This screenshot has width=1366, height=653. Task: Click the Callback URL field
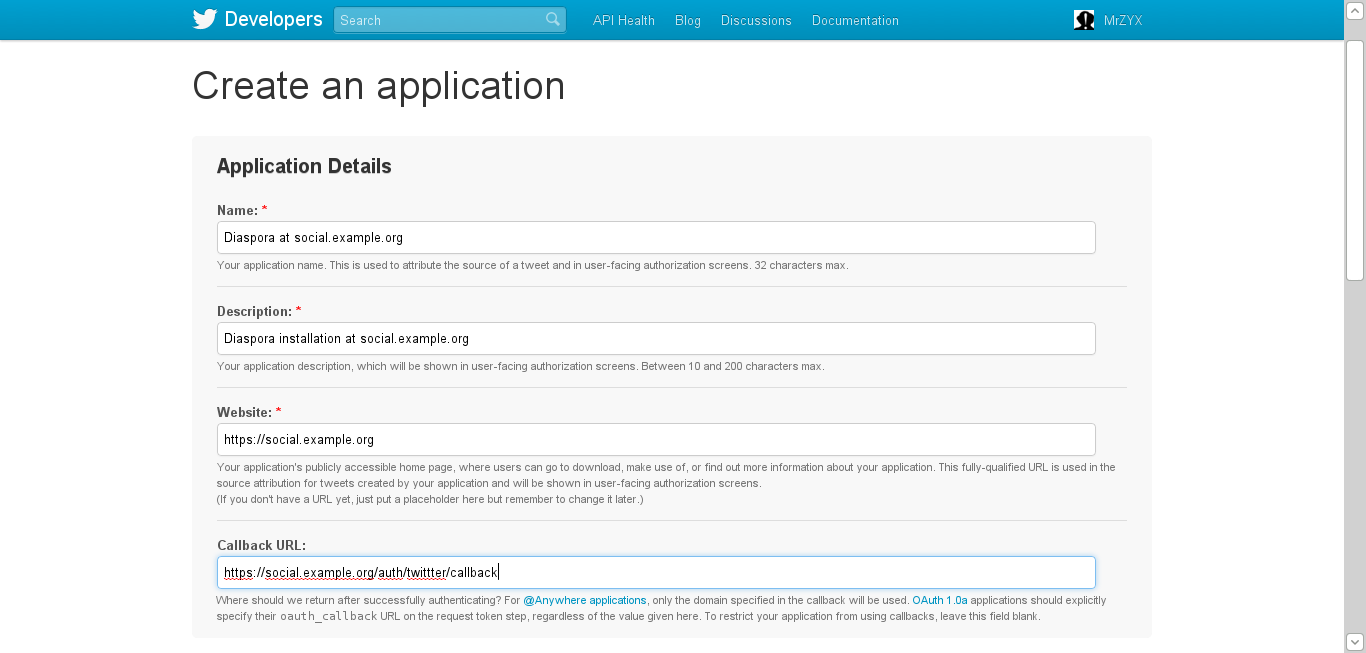(656, 572)
